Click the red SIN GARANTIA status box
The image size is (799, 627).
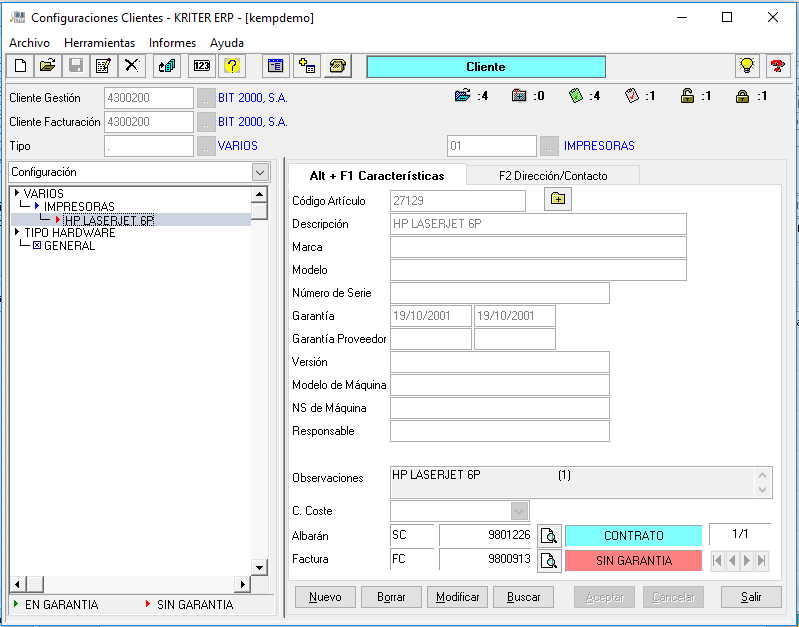(633, 561)
